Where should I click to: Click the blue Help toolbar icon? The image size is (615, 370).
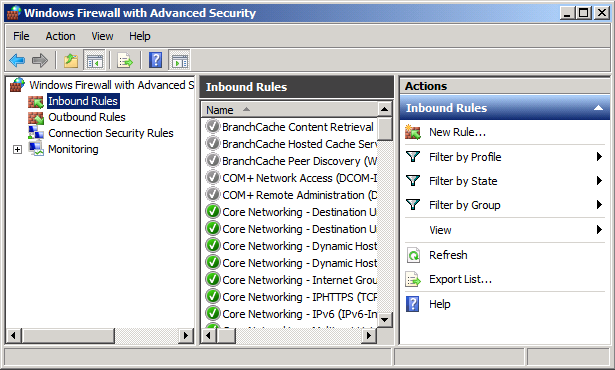pyautogui.click(x=156, y=60)
